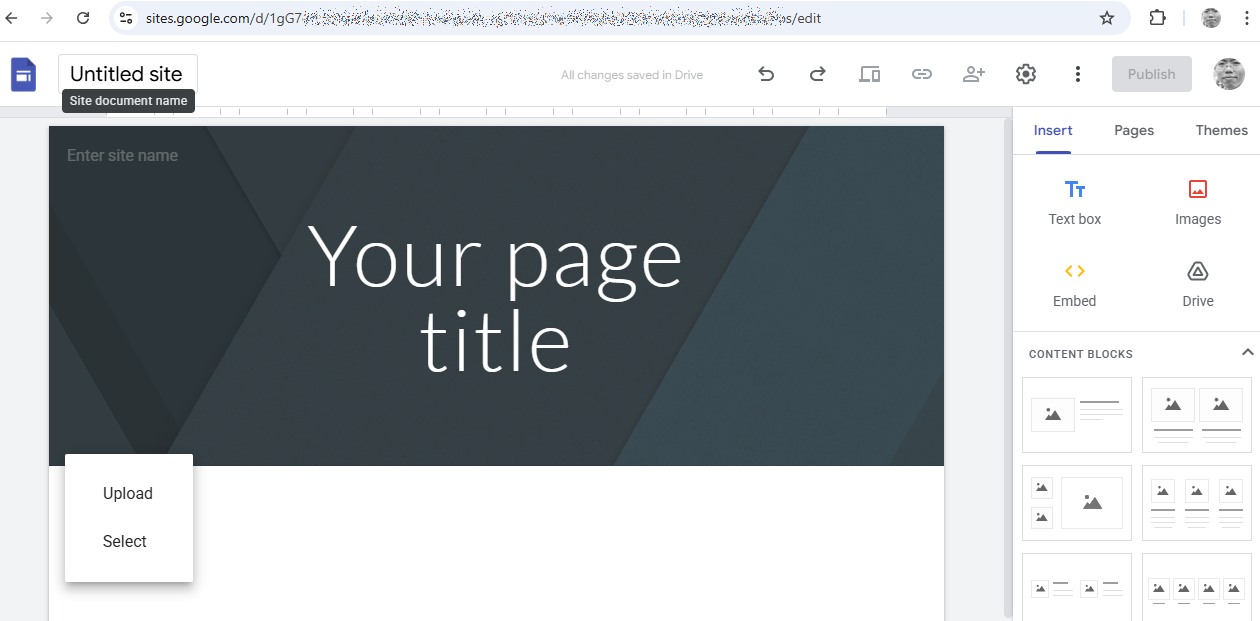Choose Upload from the popup menu

pyautogui.click(x=128, y=493)
